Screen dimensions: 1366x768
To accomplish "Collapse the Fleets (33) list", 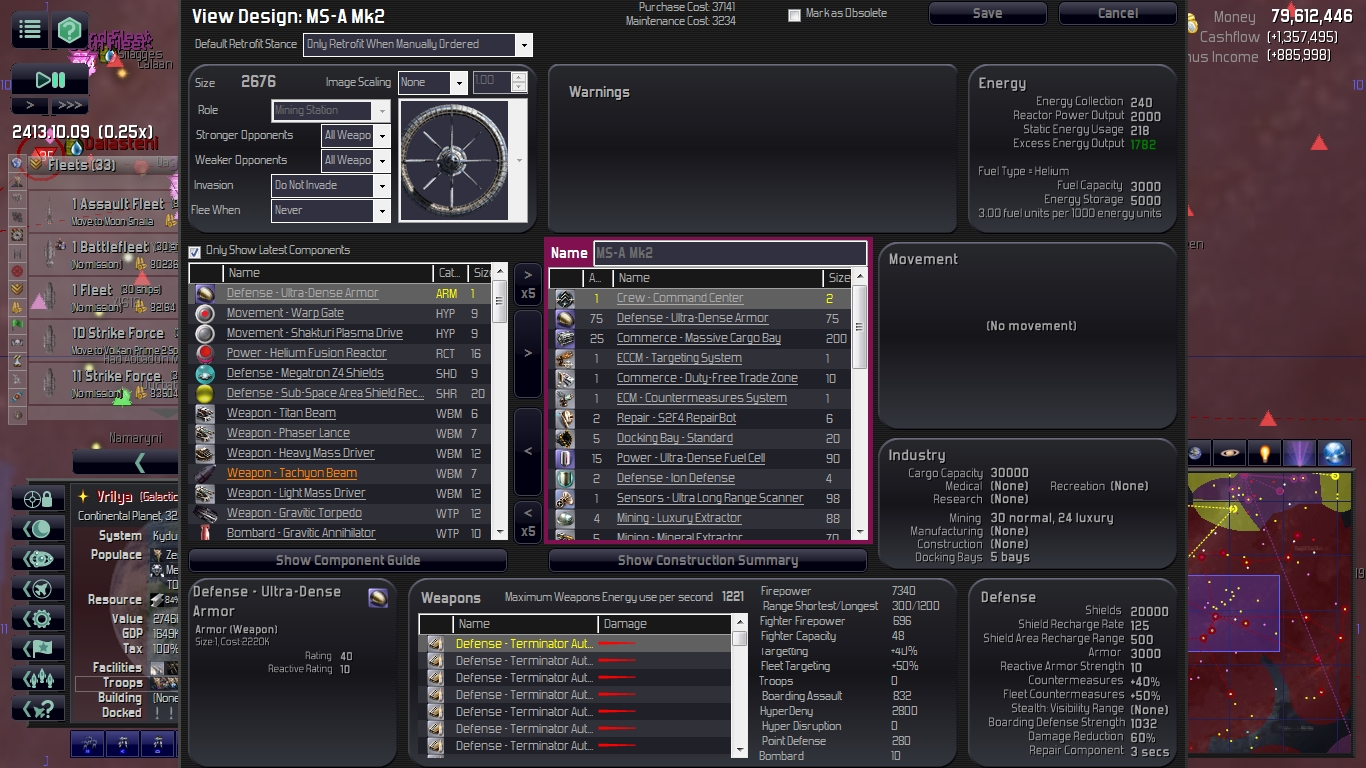I will click(x=34, y=164).
